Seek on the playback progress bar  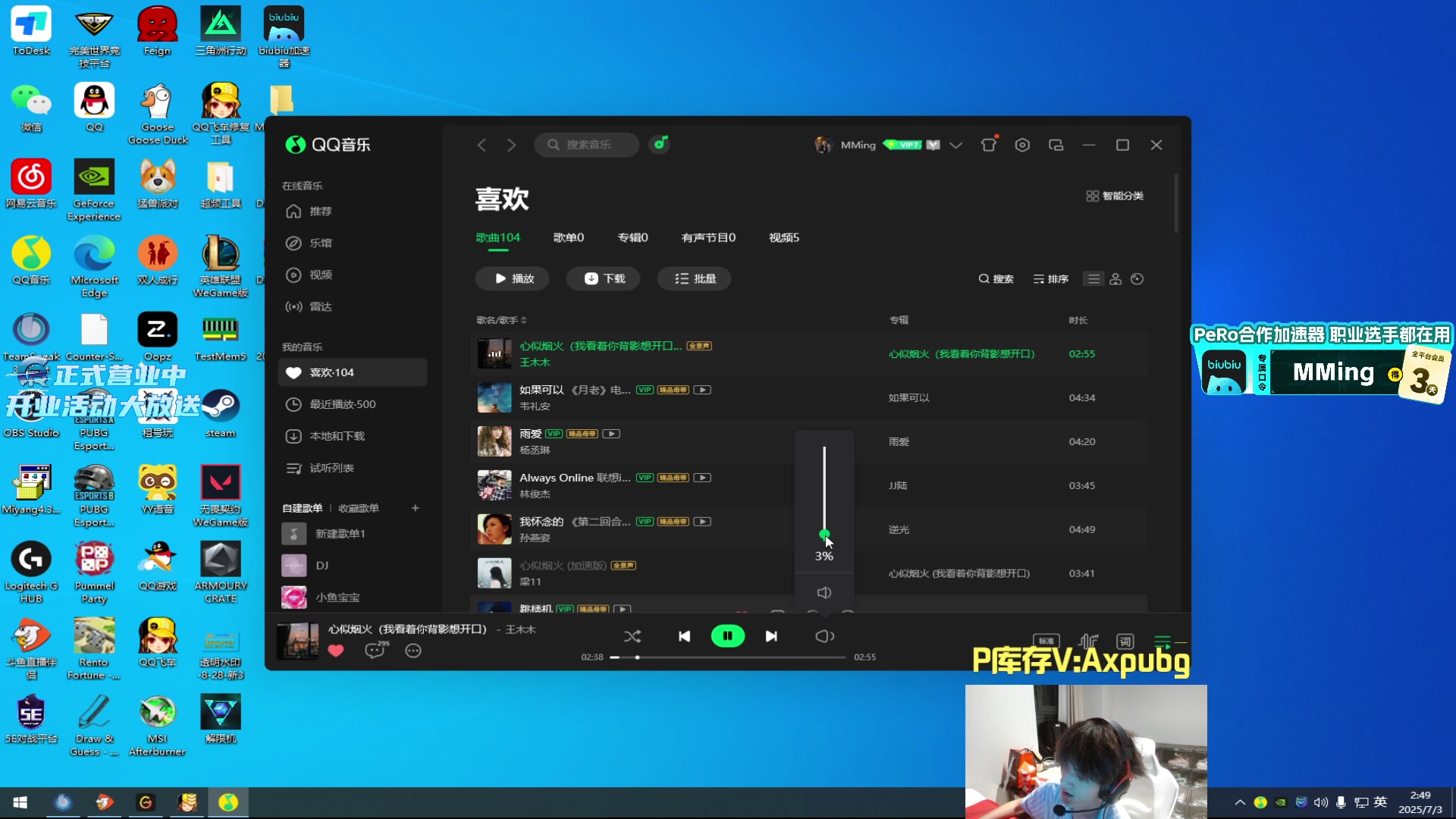tap(728, 657)
